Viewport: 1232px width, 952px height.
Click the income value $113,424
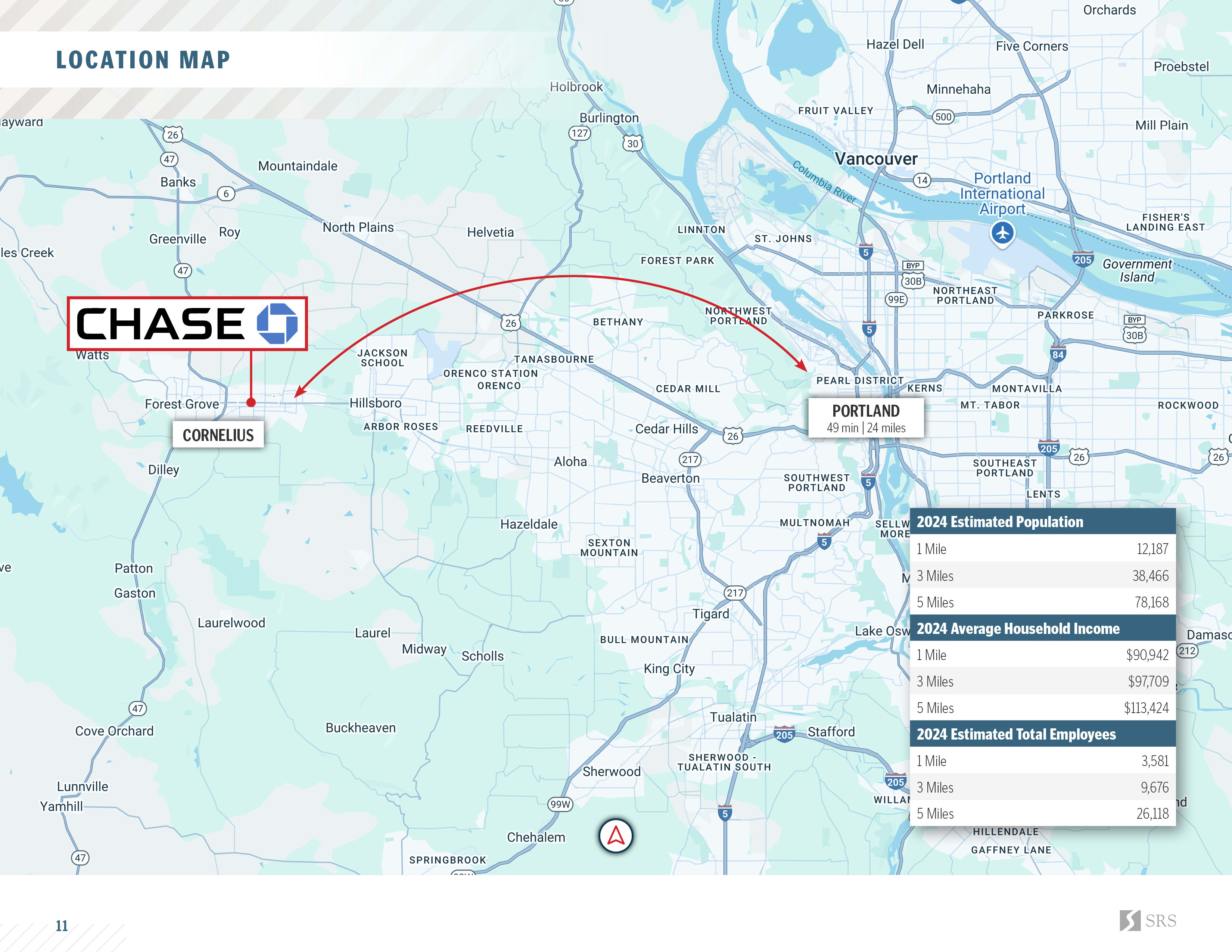tap(1146, 708)
